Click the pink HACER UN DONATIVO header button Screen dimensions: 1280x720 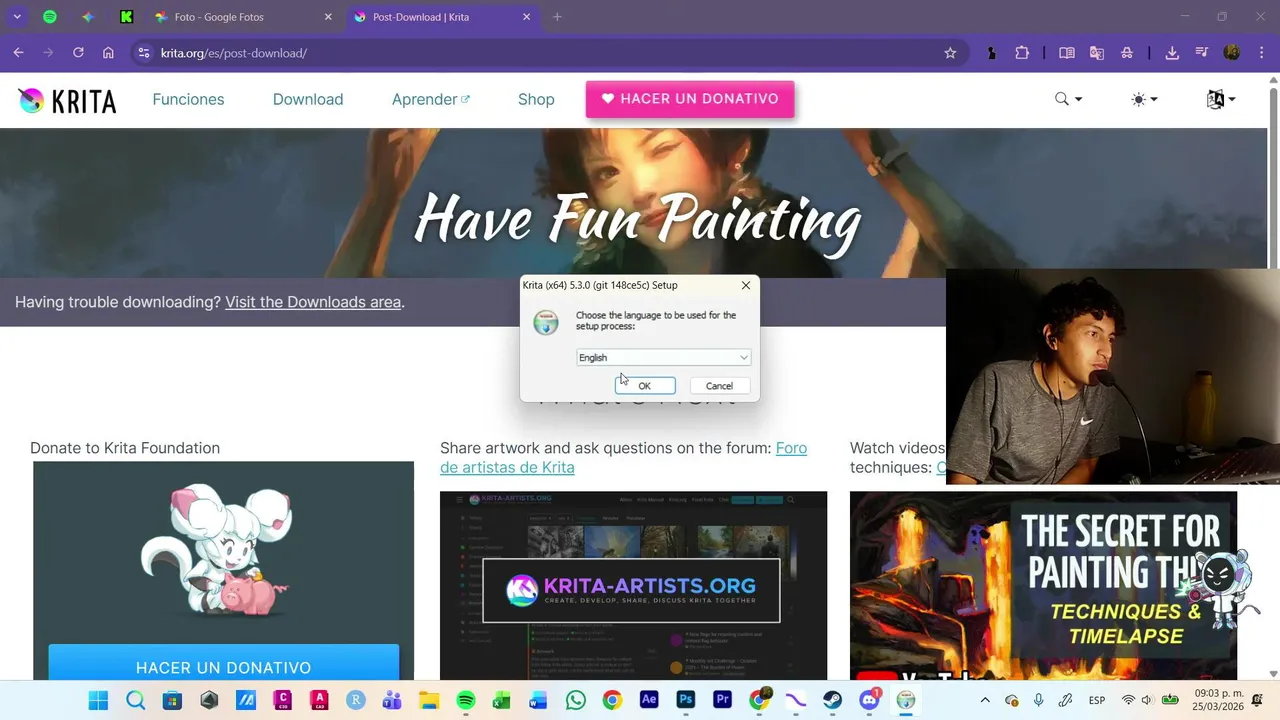click(x=690, y=99)
